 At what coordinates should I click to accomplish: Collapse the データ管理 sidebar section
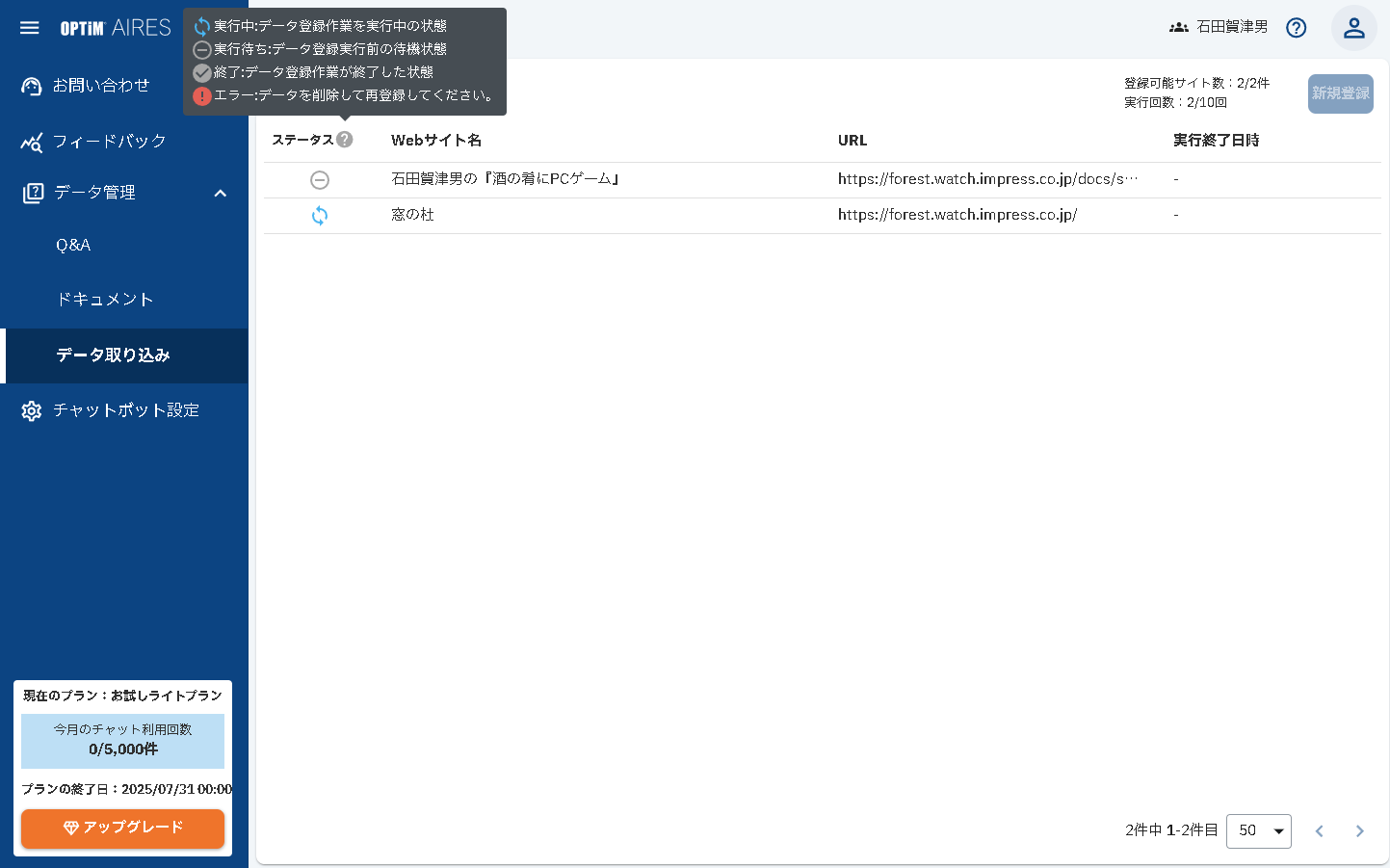(x=221, y=193)
